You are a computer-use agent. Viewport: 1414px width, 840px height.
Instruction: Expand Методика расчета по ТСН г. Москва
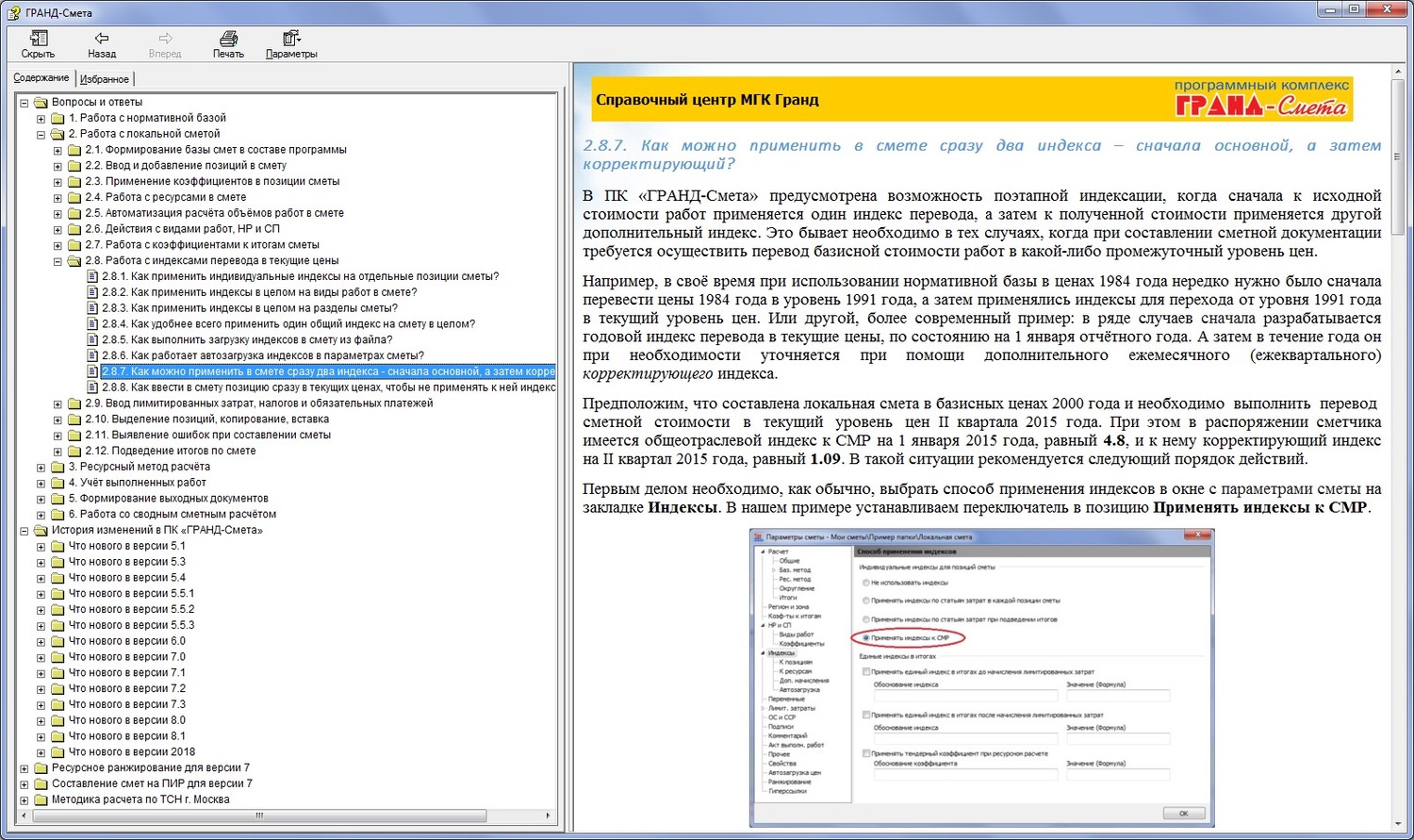25,800
